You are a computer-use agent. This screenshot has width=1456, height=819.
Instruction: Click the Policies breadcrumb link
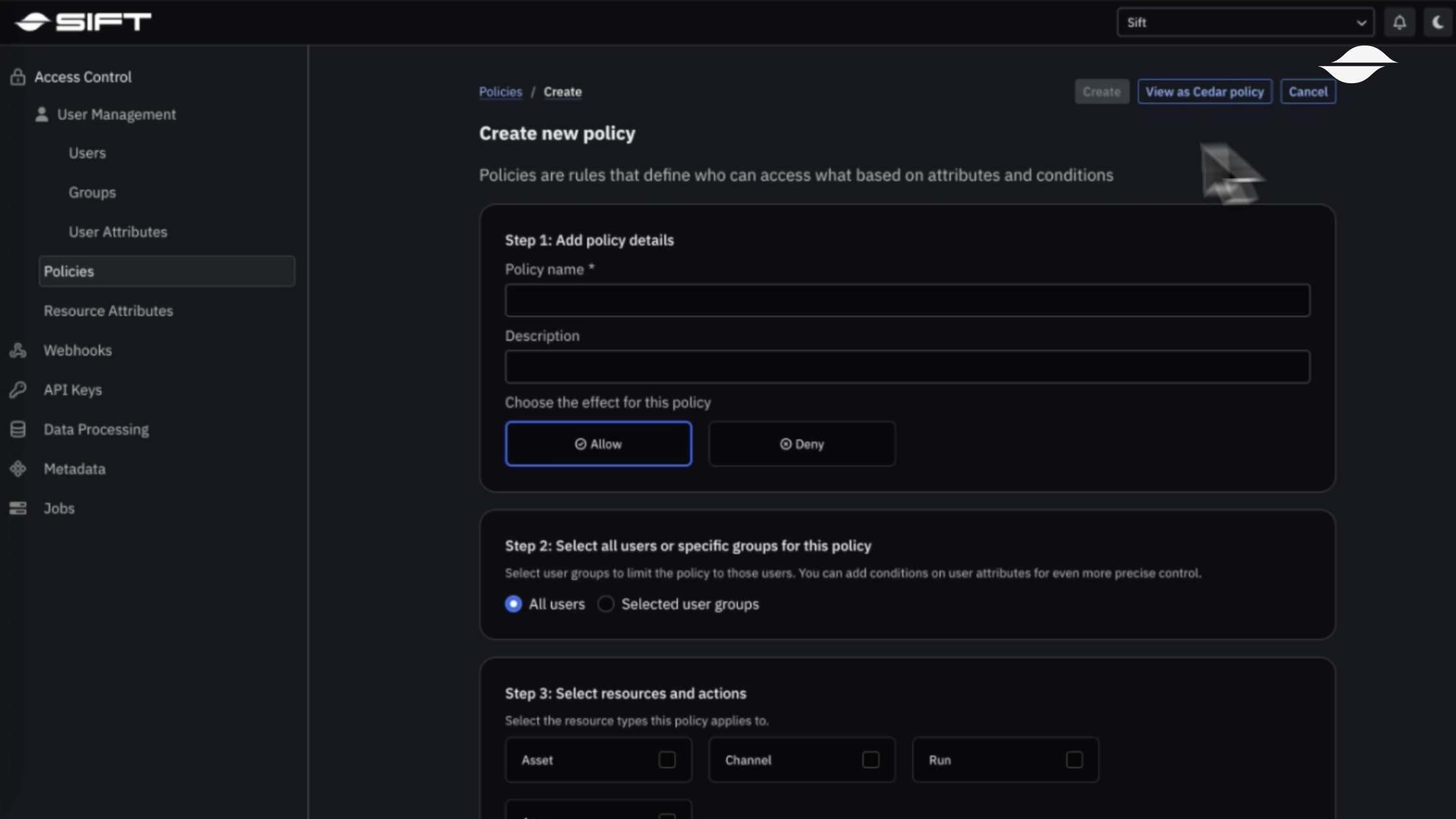pyautogui.click(x=500, y=92)
